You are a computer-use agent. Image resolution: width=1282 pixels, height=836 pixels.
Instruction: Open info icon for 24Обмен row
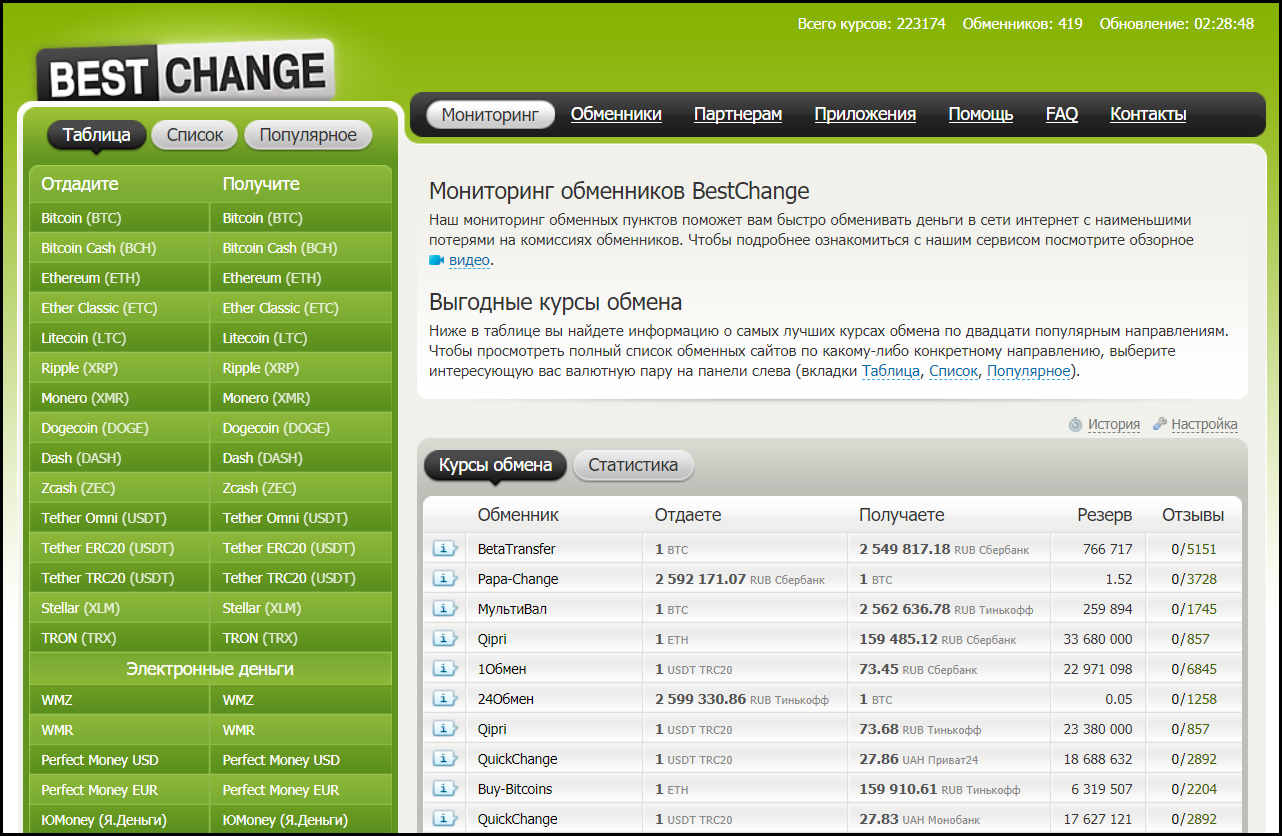[x=445, y=699]
